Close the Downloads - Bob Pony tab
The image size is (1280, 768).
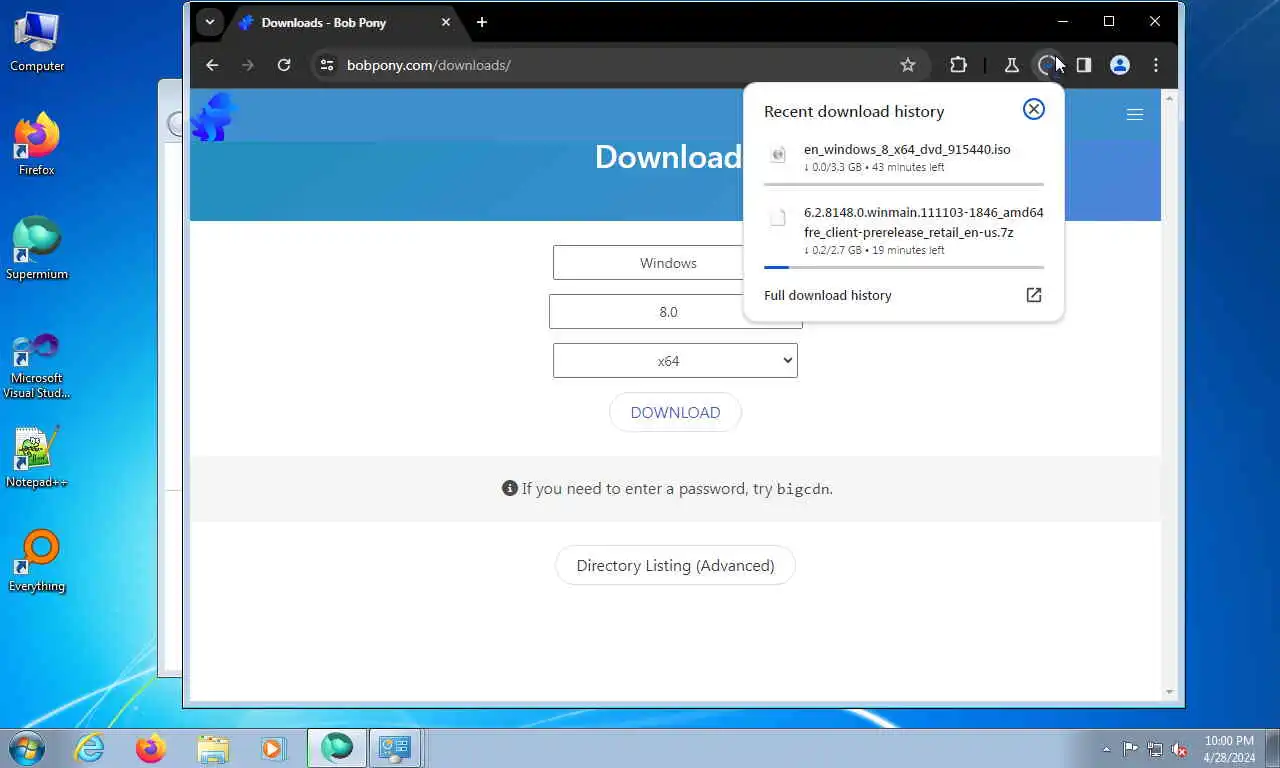pyautogui.click(x=446, y=22)
